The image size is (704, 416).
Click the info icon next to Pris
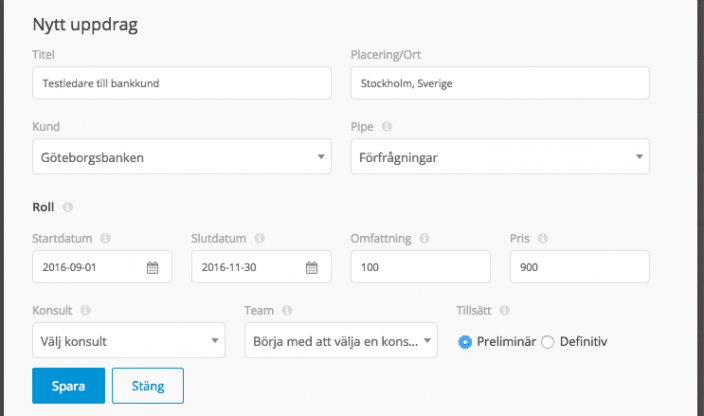545,239
